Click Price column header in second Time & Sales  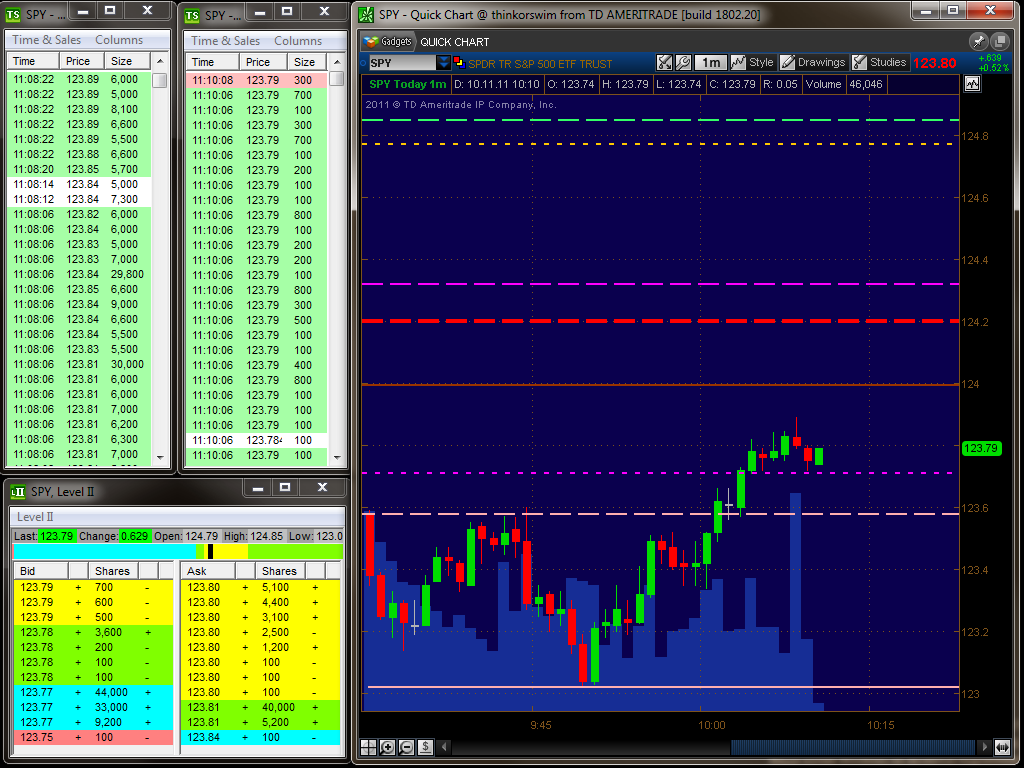coord(263,62)
